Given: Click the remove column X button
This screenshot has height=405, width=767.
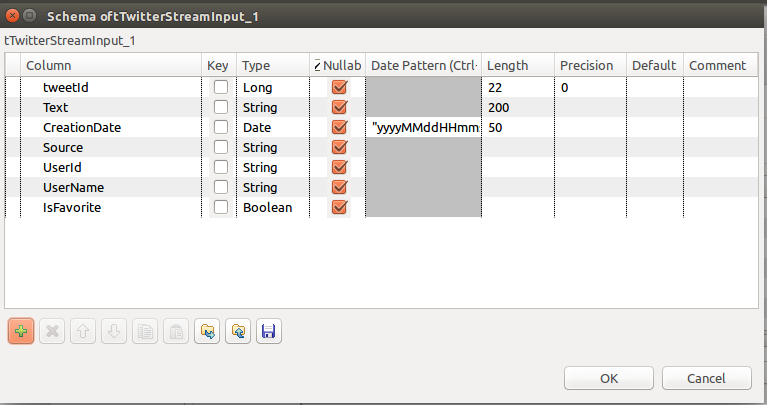Looking at the screenshot, I should tap(52, 332).
